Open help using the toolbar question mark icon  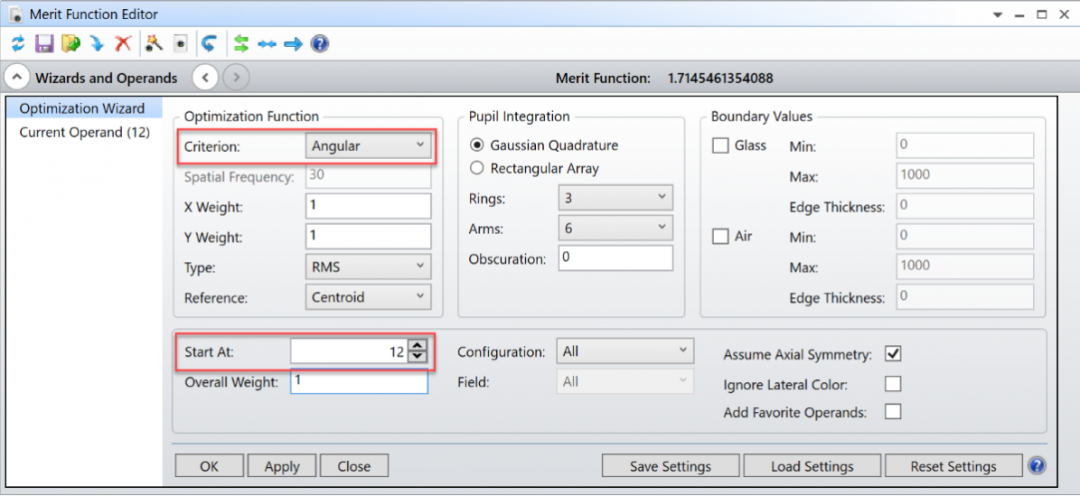pos(320,44)
